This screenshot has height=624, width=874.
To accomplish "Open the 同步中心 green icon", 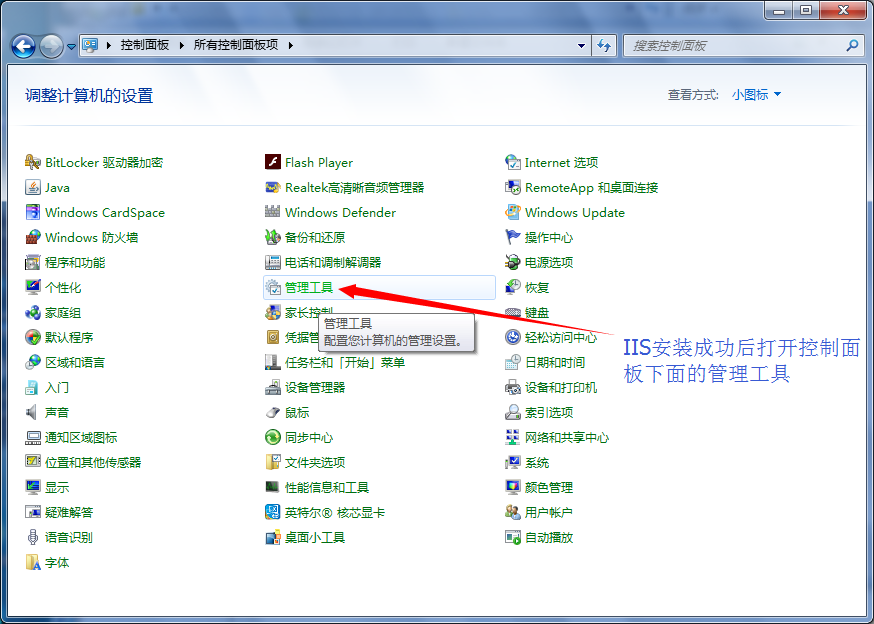I will 273,437.
